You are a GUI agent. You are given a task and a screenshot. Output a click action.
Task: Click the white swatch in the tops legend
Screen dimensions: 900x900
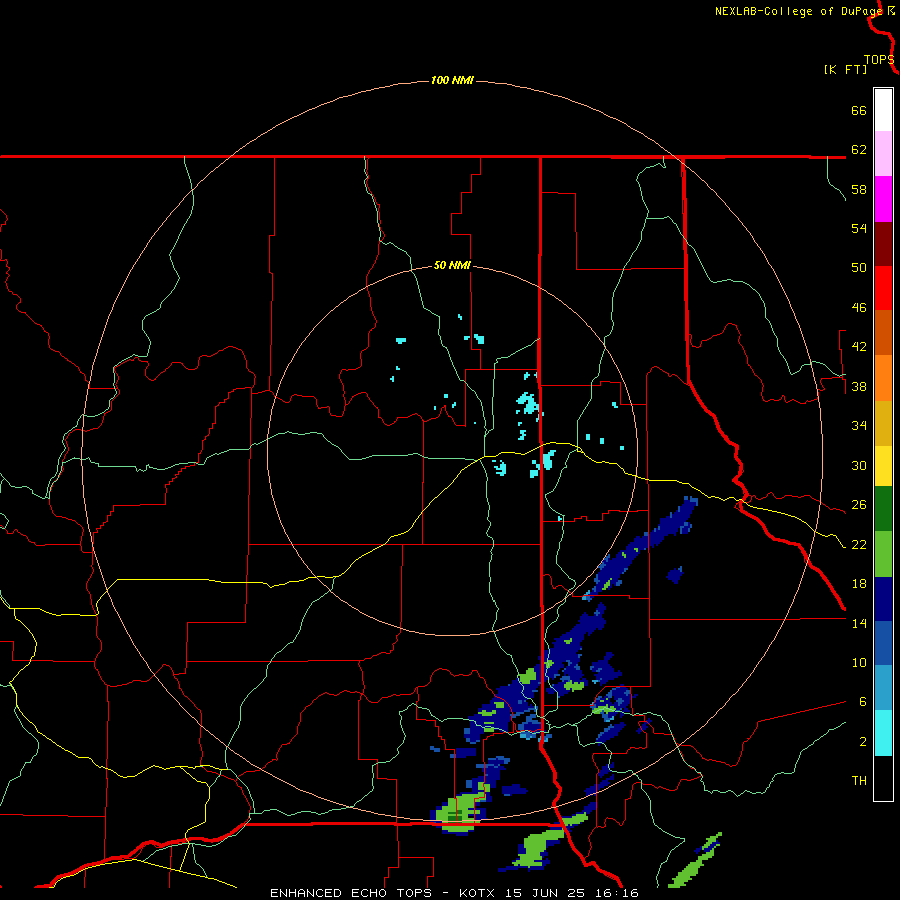click(883, 110)
